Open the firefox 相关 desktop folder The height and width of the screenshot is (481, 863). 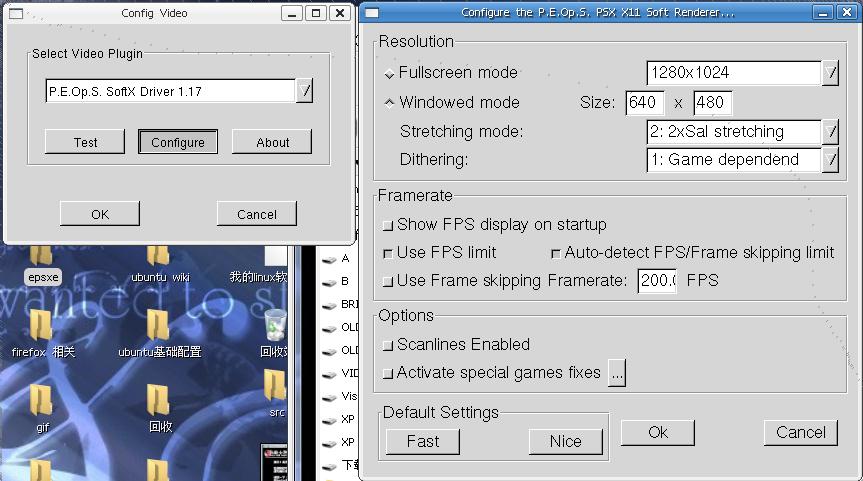pos(43,334)
